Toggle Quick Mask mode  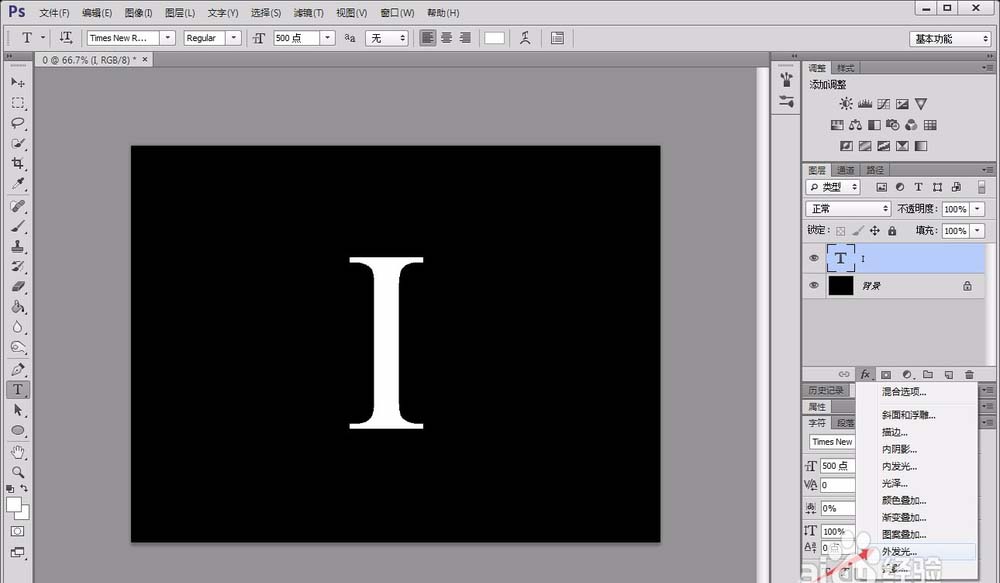tap(18, 531)
